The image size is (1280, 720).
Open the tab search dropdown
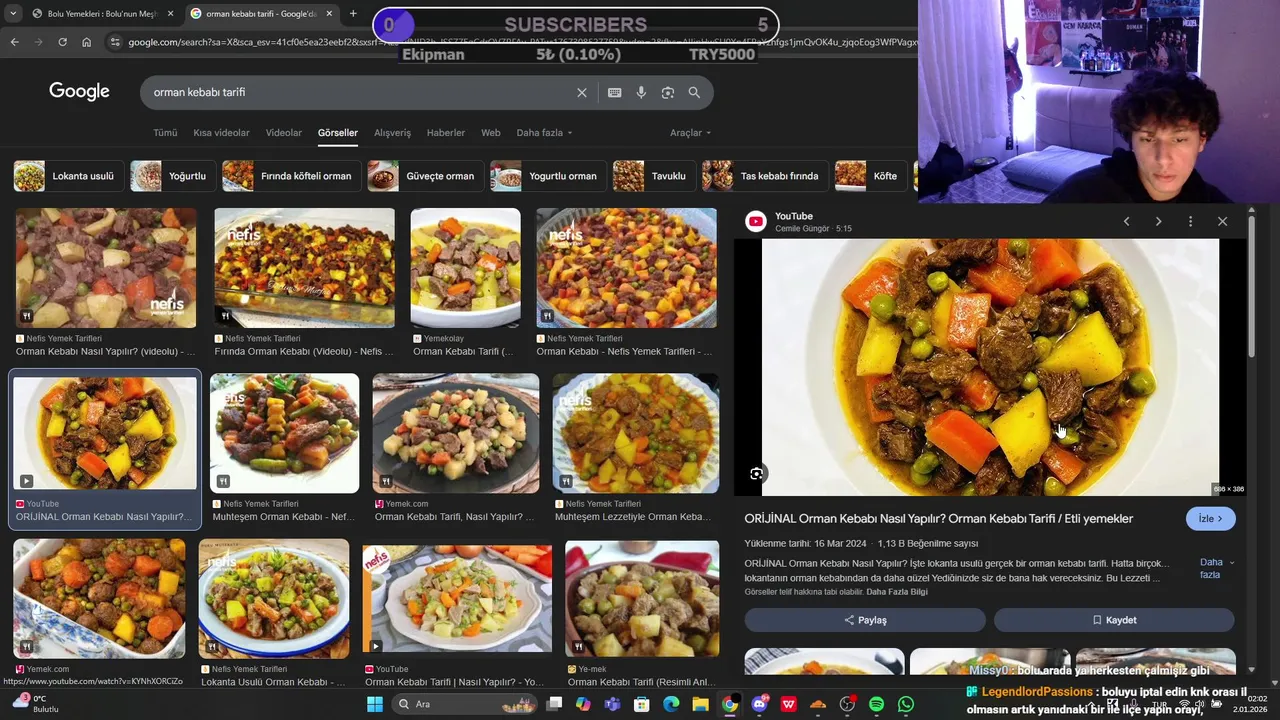click(13, 14)
